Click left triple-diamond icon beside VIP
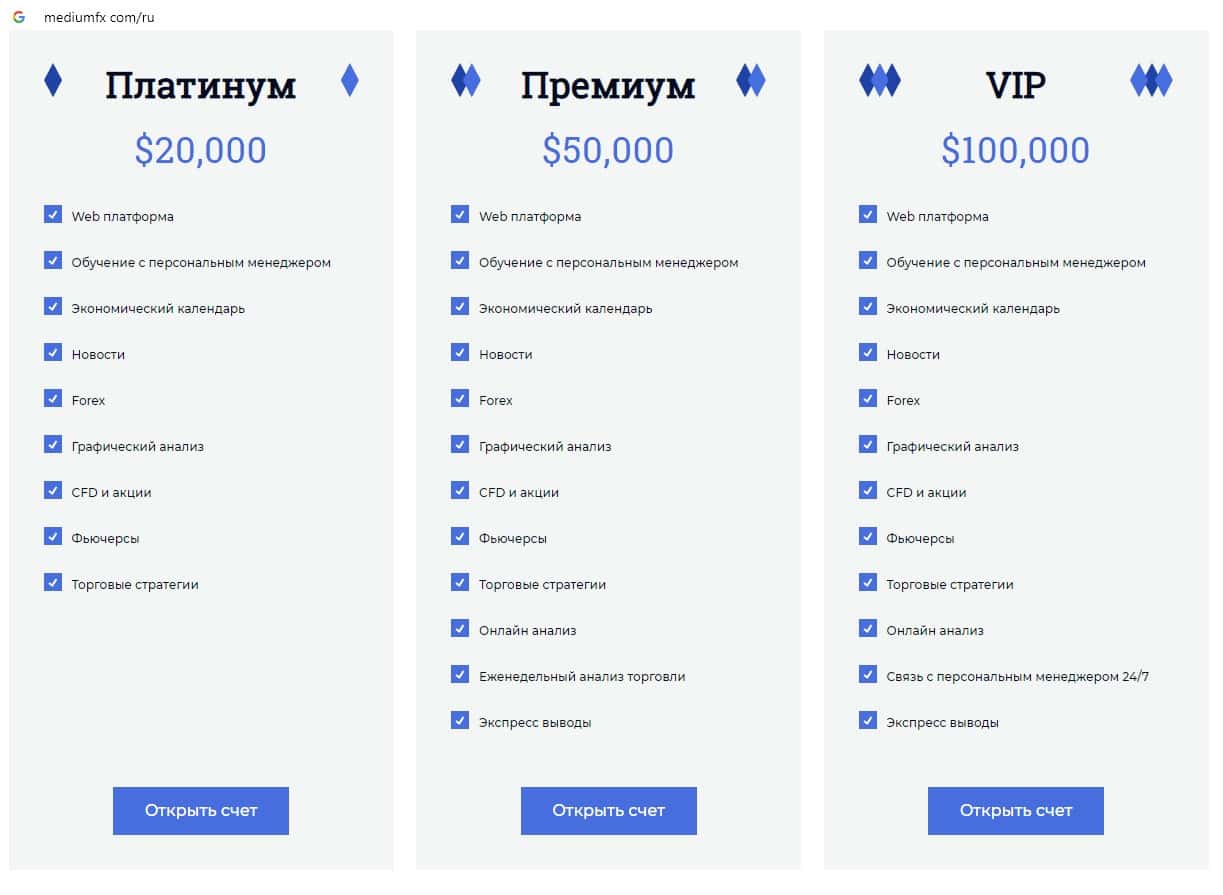This screenshot has height=895, width=1223. 880,80
